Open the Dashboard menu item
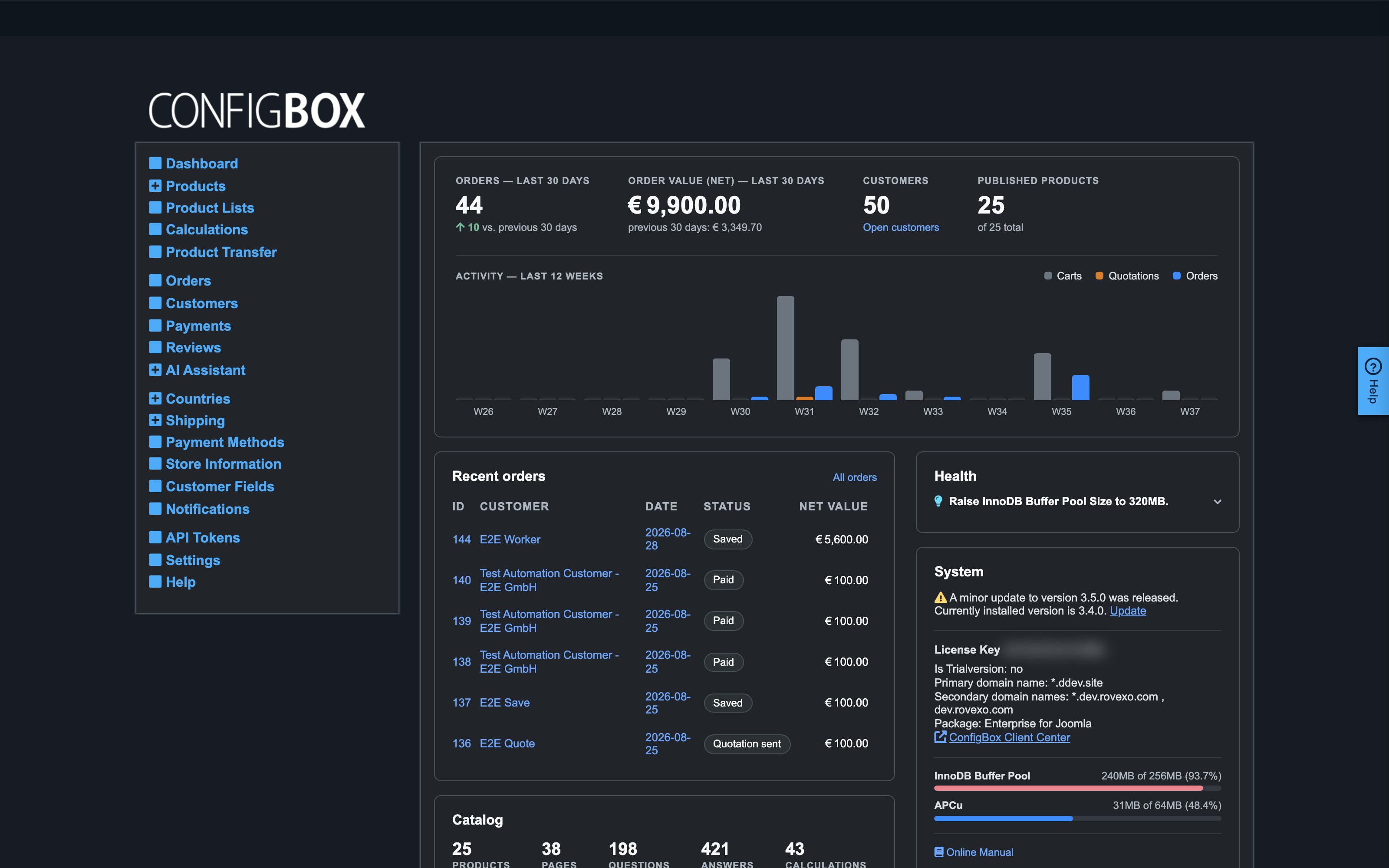Screen dimensions: 1389x868 (x=201, y=164)
